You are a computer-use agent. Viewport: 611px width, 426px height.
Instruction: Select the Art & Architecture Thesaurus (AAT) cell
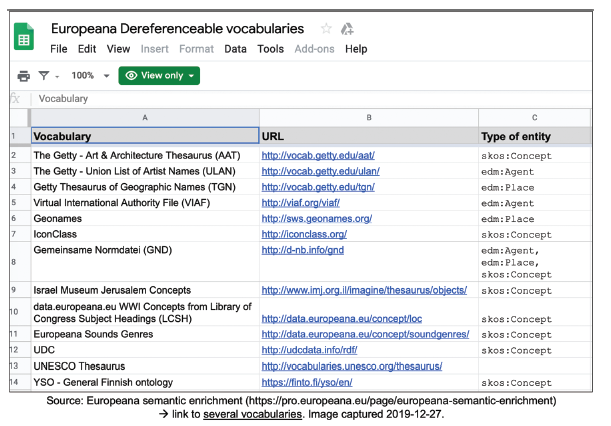(145, 155)
